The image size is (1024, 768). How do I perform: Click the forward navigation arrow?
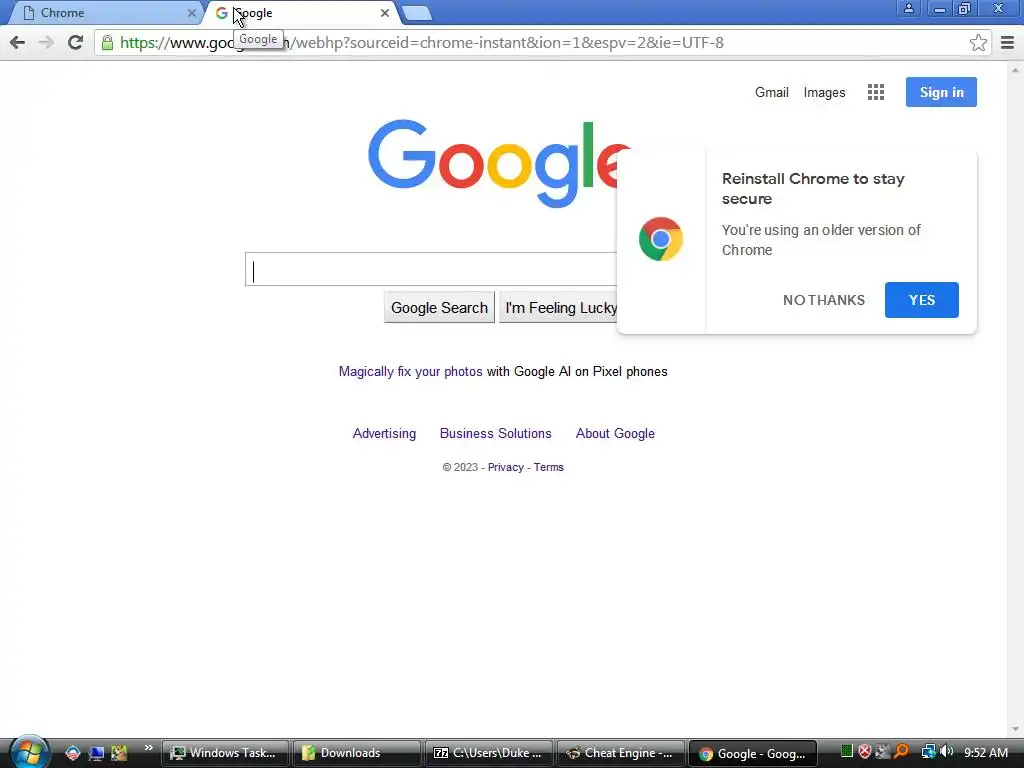46,43
